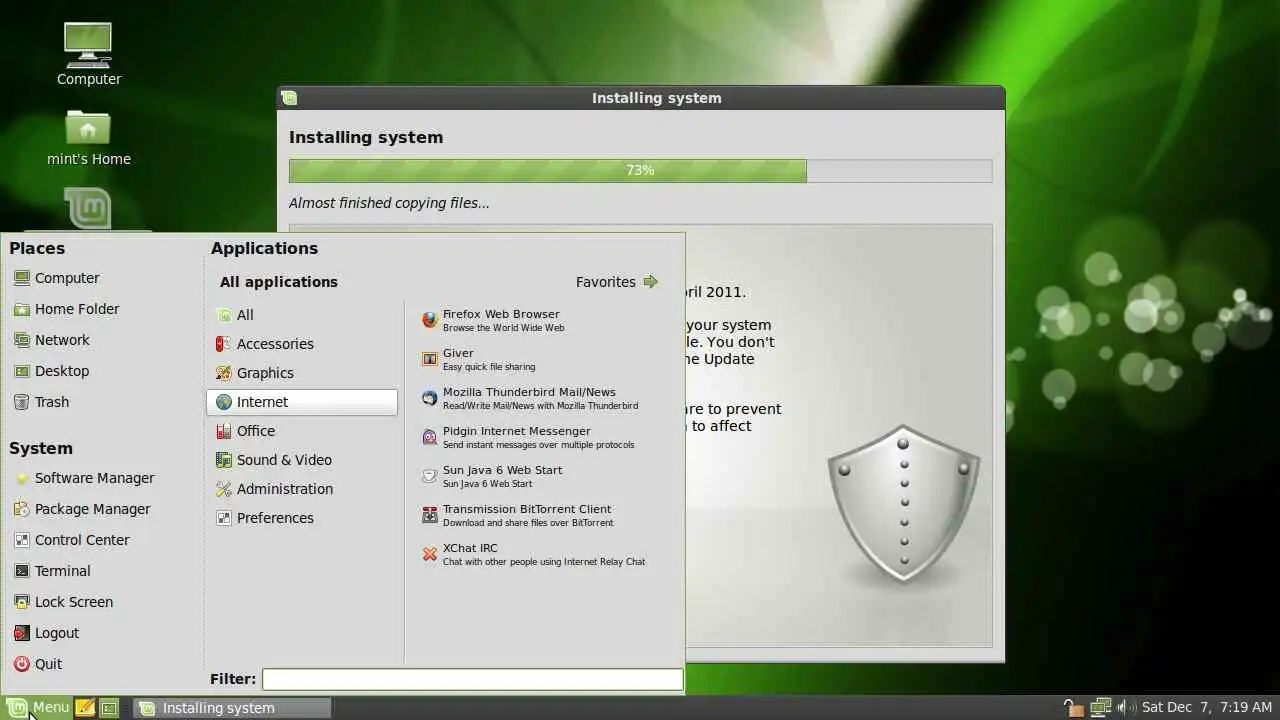
Task: Launch Package Manager
Action: tap(82, 509)
